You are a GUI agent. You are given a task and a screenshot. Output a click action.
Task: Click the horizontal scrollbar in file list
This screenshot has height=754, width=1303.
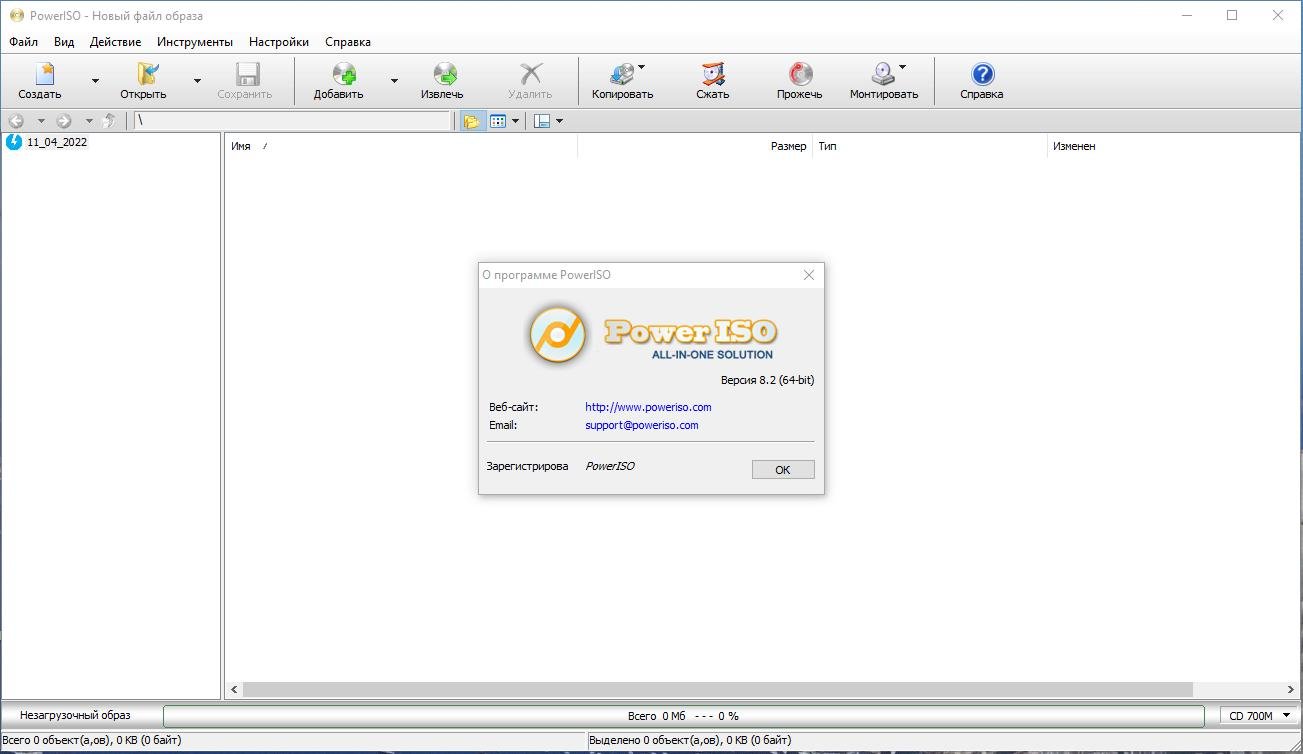[718, 690]
